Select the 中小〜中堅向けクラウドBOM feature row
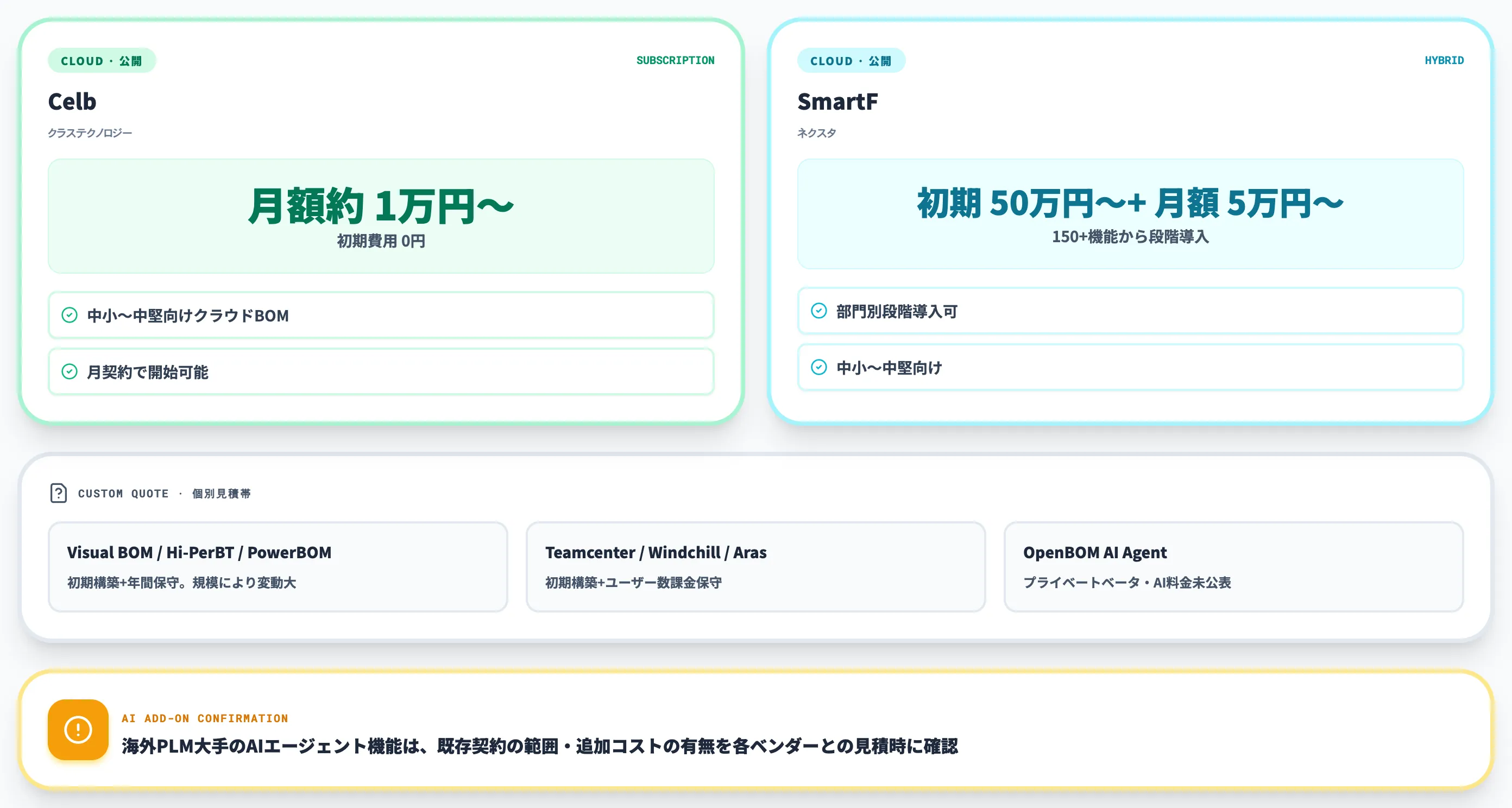The height and width of the screenshot is (808, 1512). click(x=381, y=315)
